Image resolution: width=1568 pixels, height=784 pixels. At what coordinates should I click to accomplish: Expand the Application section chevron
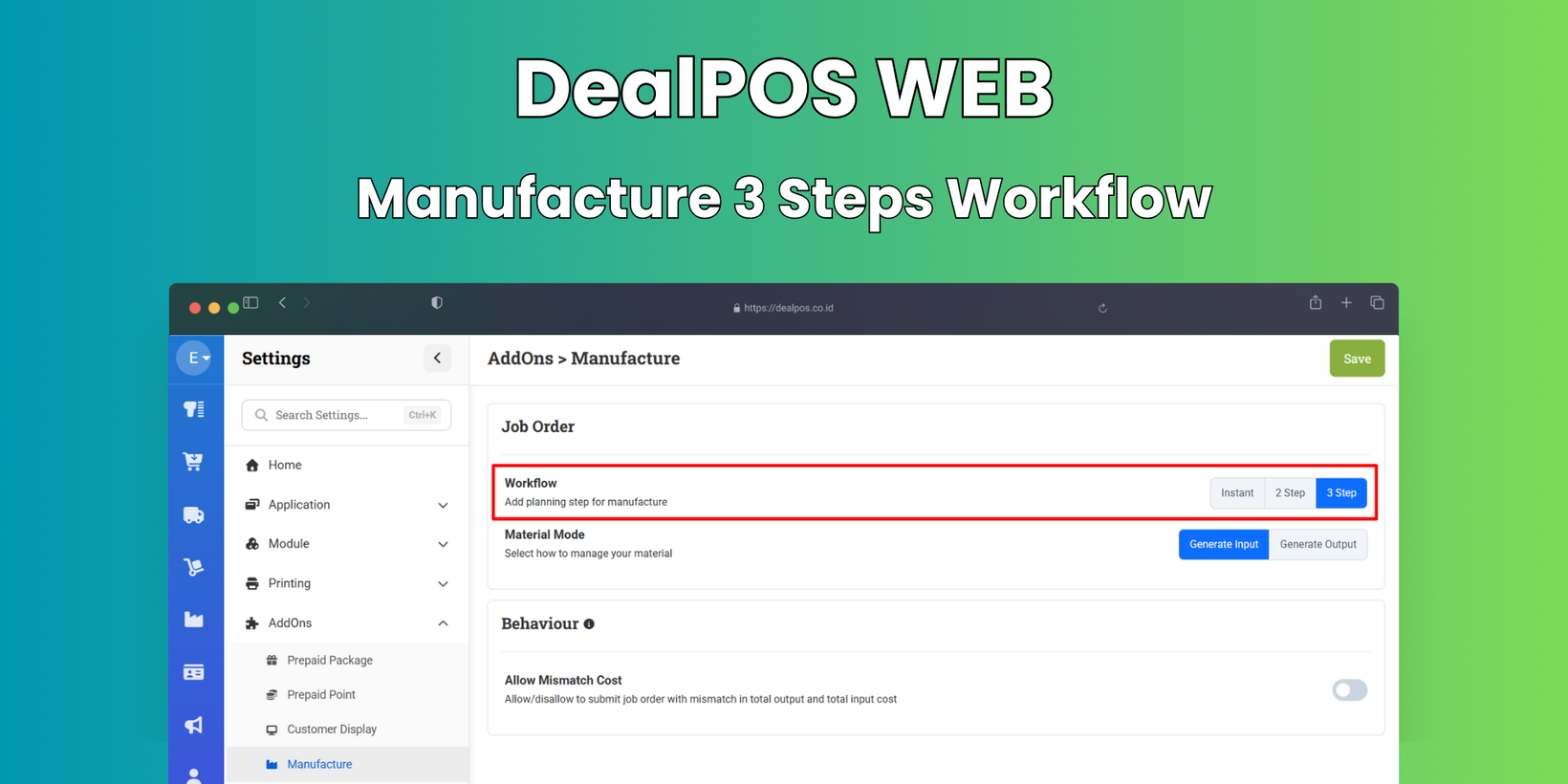click(443, 505)
